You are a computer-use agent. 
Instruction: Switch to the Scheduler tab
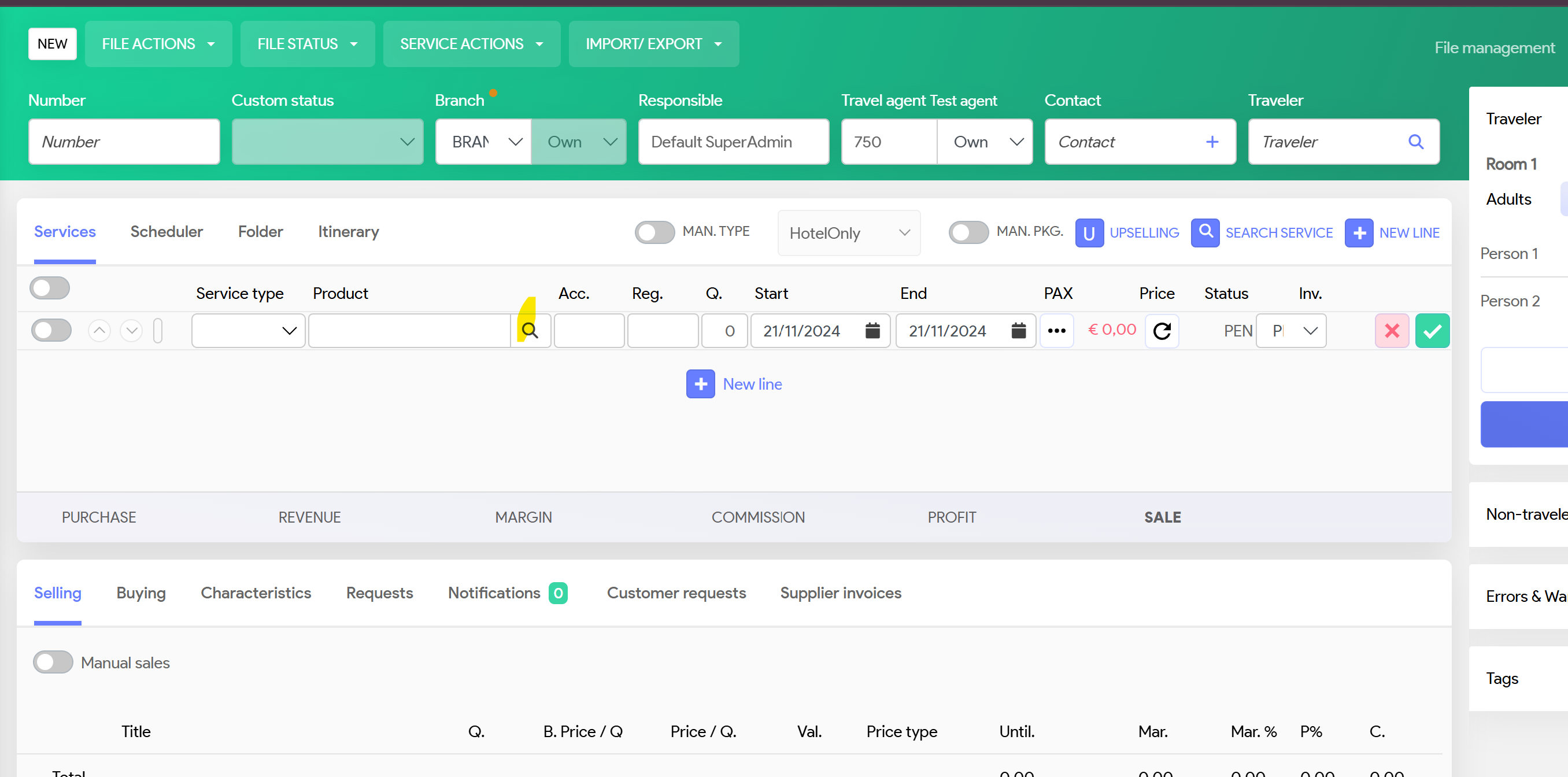[166, 232]
